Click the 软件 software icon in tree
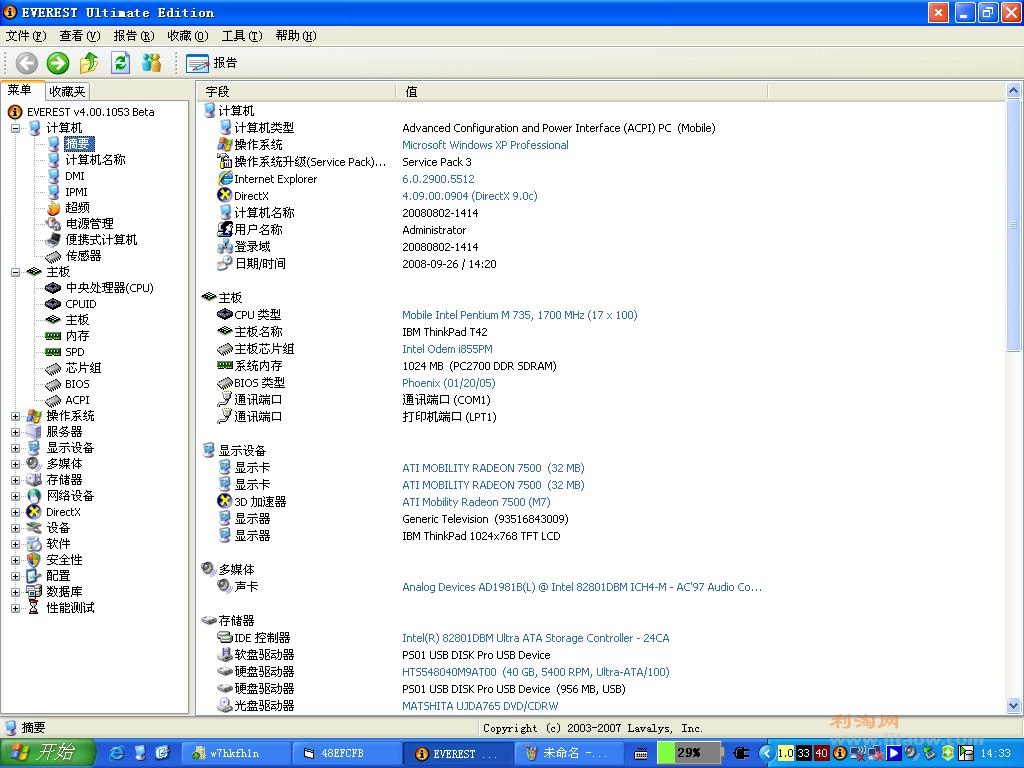This screenshot has width=1024, height=768. pyautogui.click(x=34, y=544)
